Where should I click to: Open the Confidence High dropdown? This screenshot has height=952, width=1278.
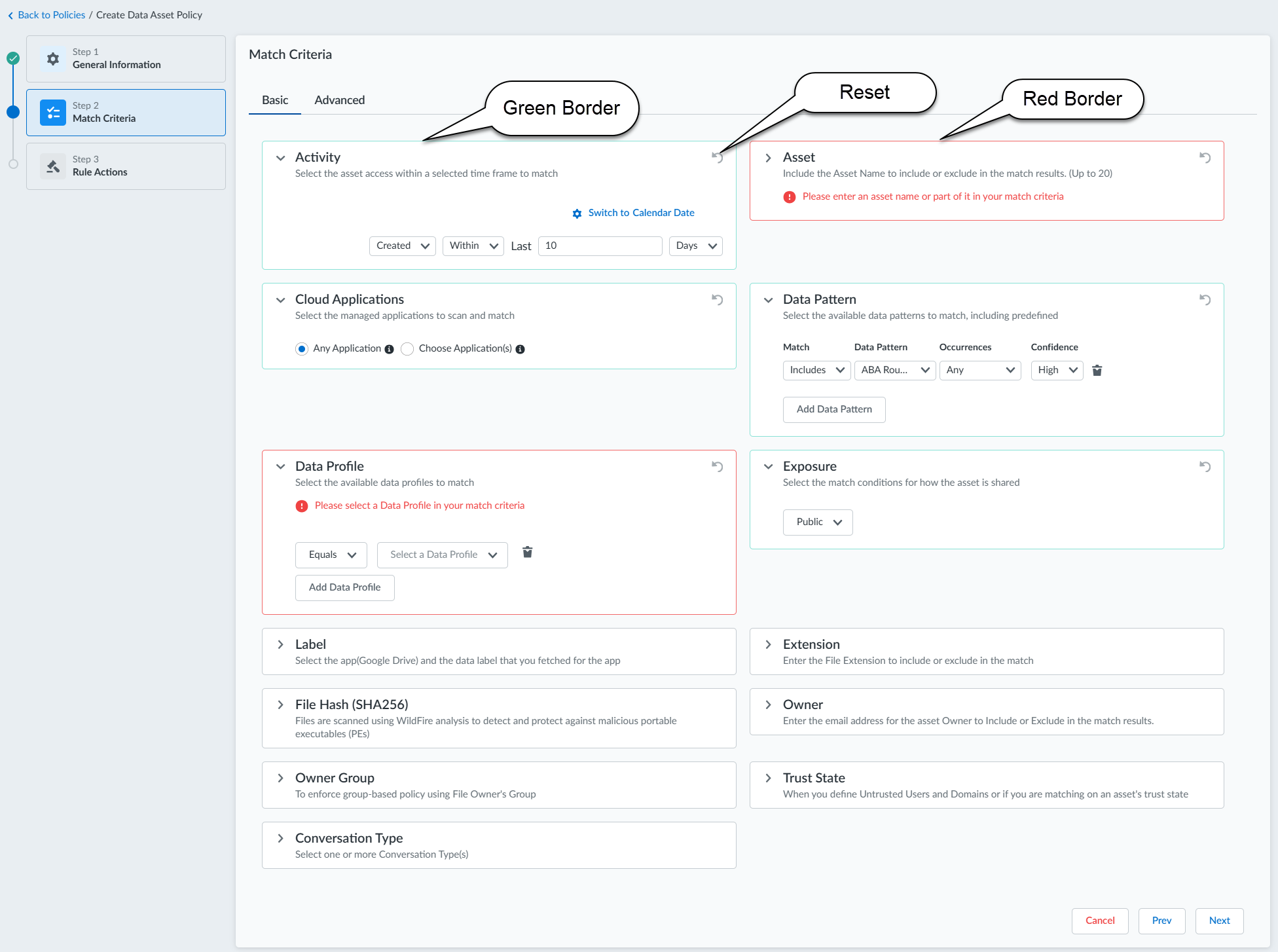click(1057, 370)
